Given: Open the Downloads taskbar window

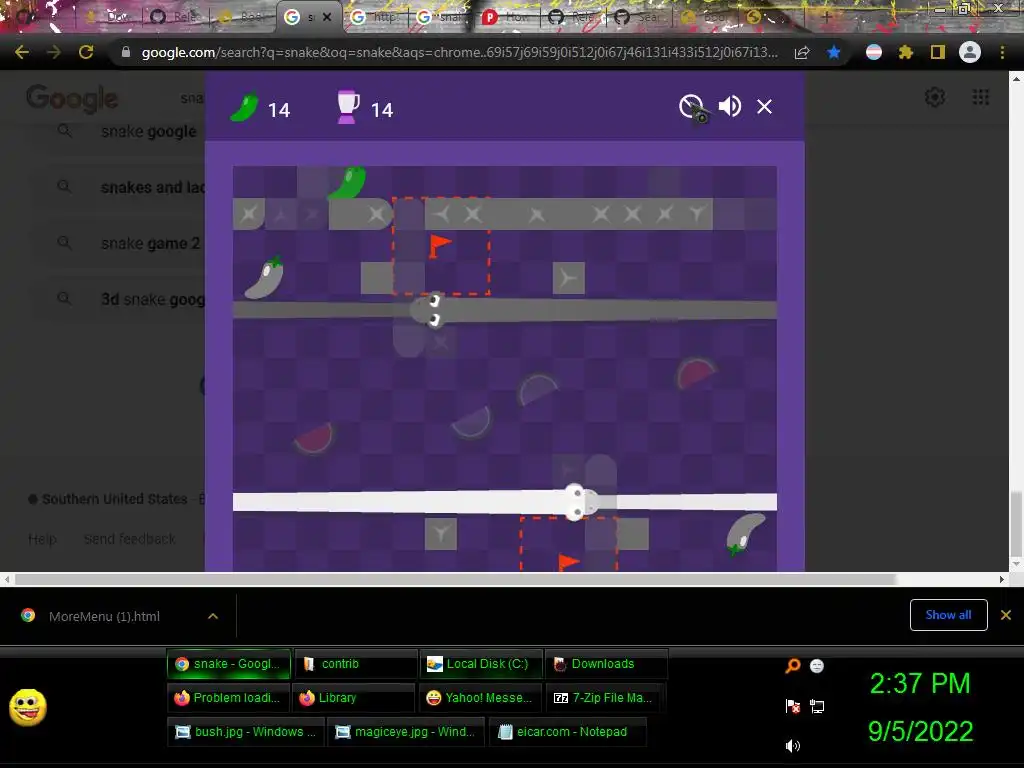Looking at the screenshot, I should point(606,664).
